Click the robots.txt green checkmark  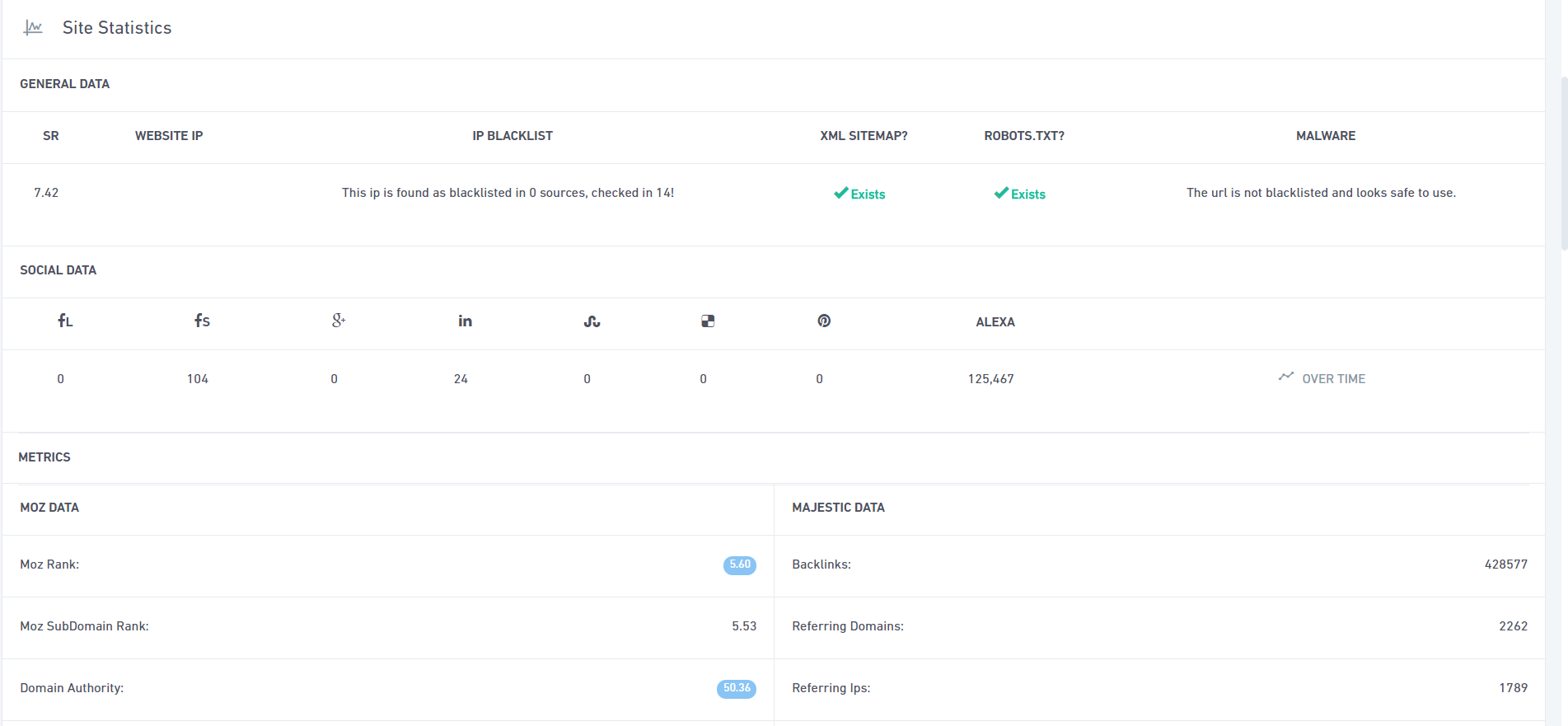click(1001, 193)
